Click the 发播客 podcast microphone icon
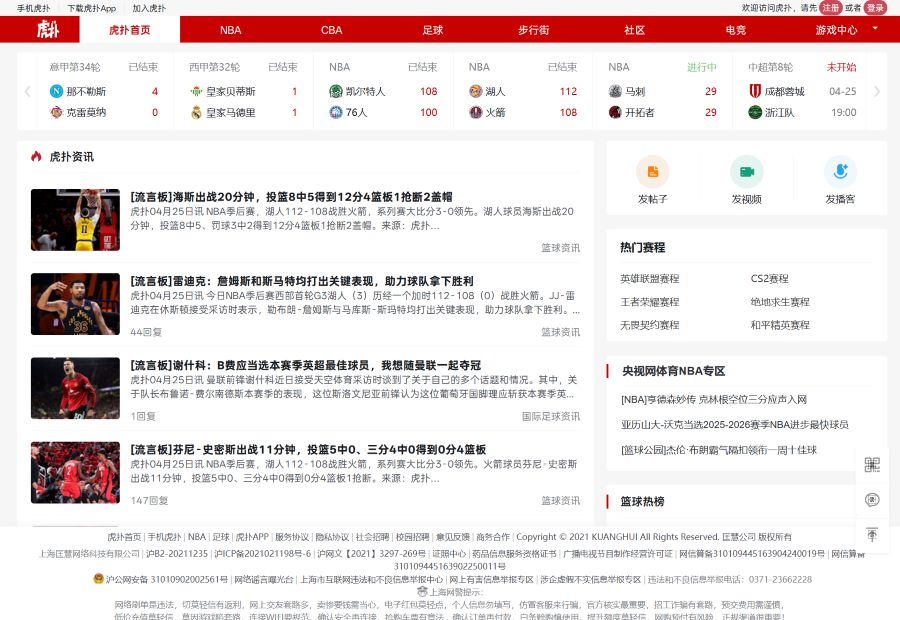The width and height of the screenshot is (900, 620). pos(838,171)
